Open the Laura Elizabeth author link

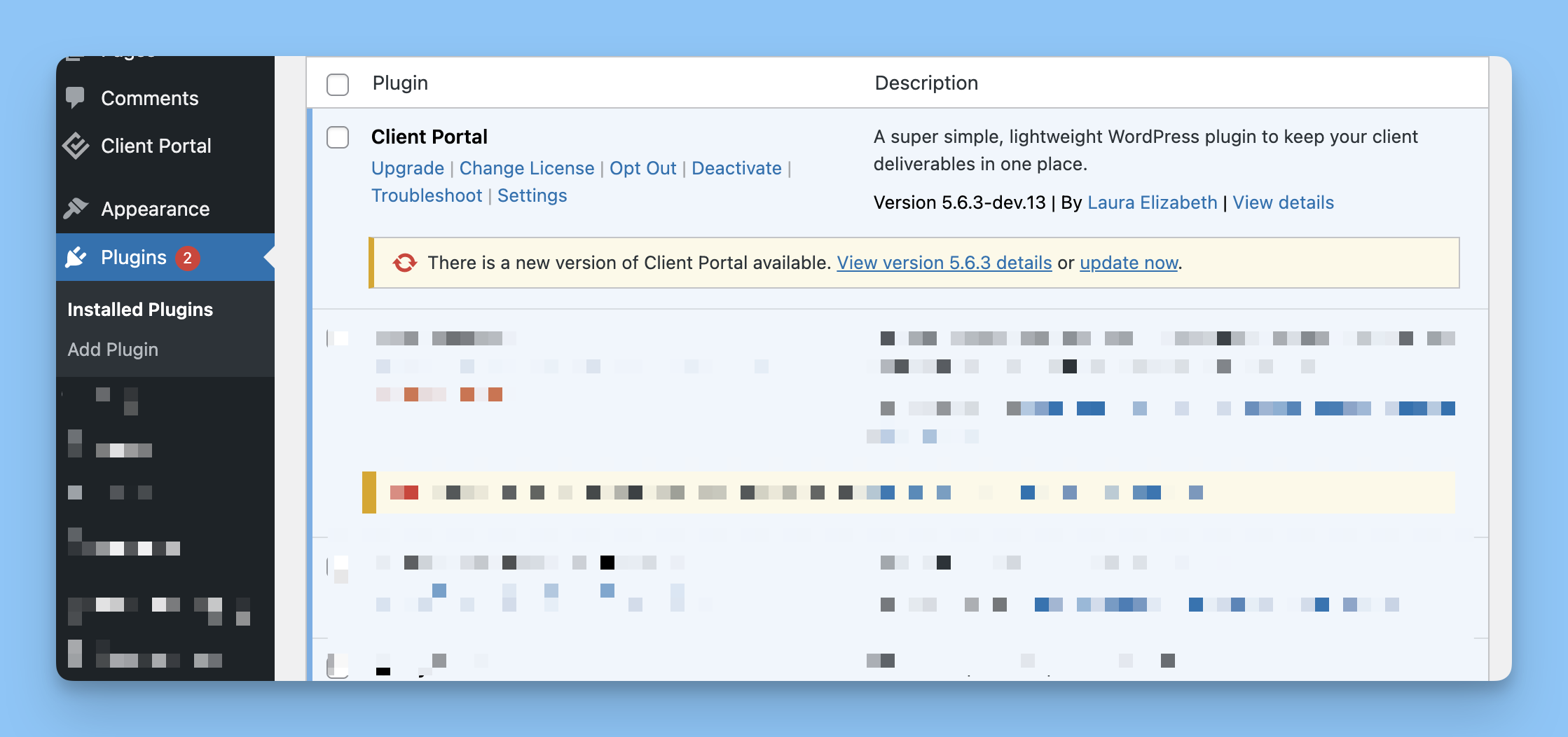[1153, 202]
